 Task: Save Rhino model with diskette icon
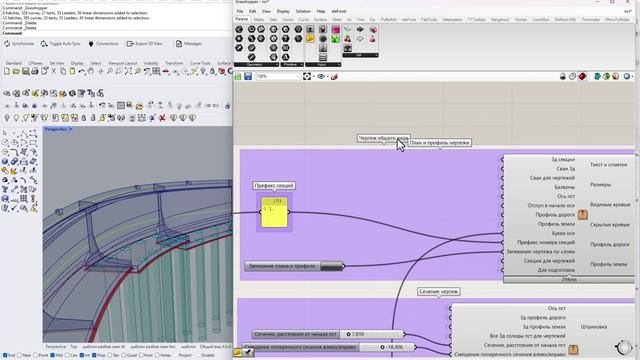pyautogui.click(x=25, y=71)
